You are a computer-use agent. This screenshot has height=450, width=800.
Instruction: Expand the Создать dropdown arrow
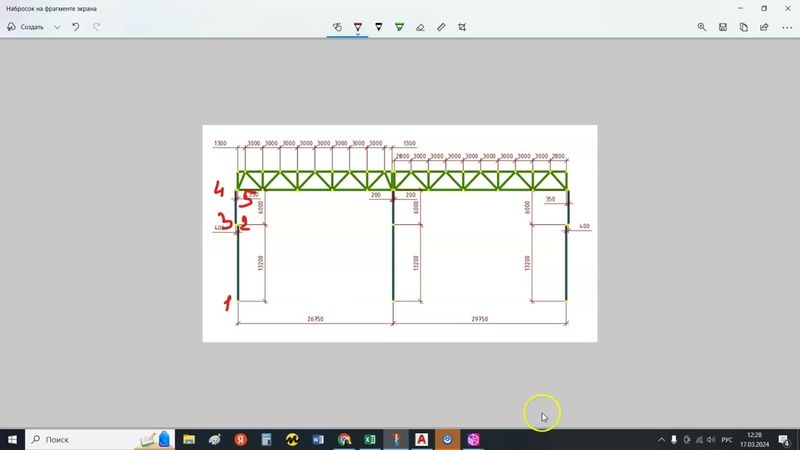pos(57,27)
